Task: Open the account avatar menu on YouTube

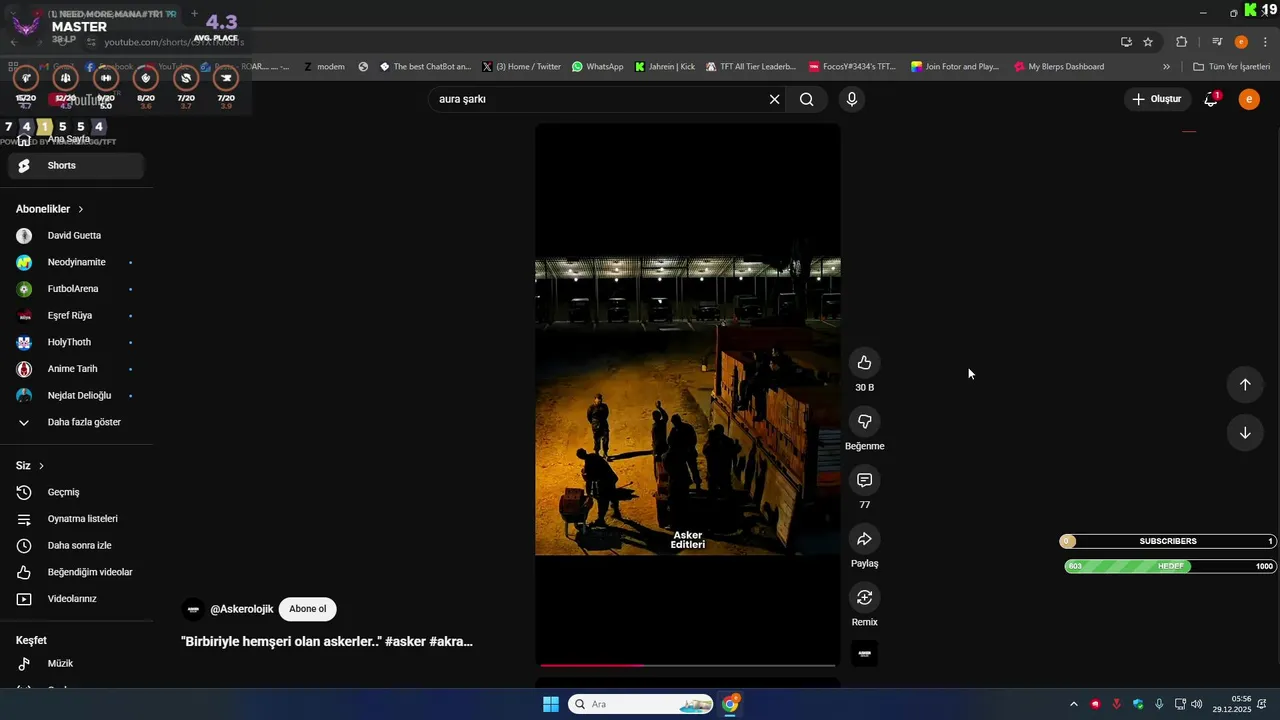Action: coord(1249,99)
